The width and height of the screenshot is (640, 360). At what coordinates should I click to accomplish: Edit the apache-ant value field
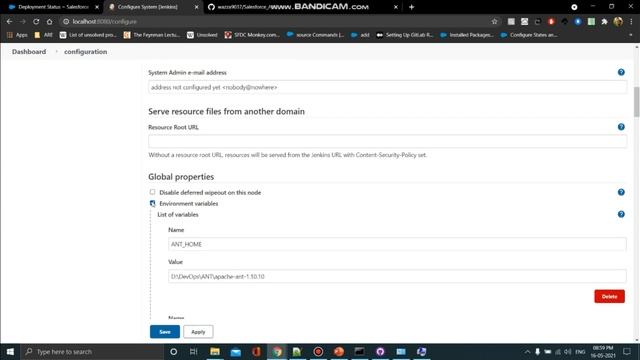397,276
